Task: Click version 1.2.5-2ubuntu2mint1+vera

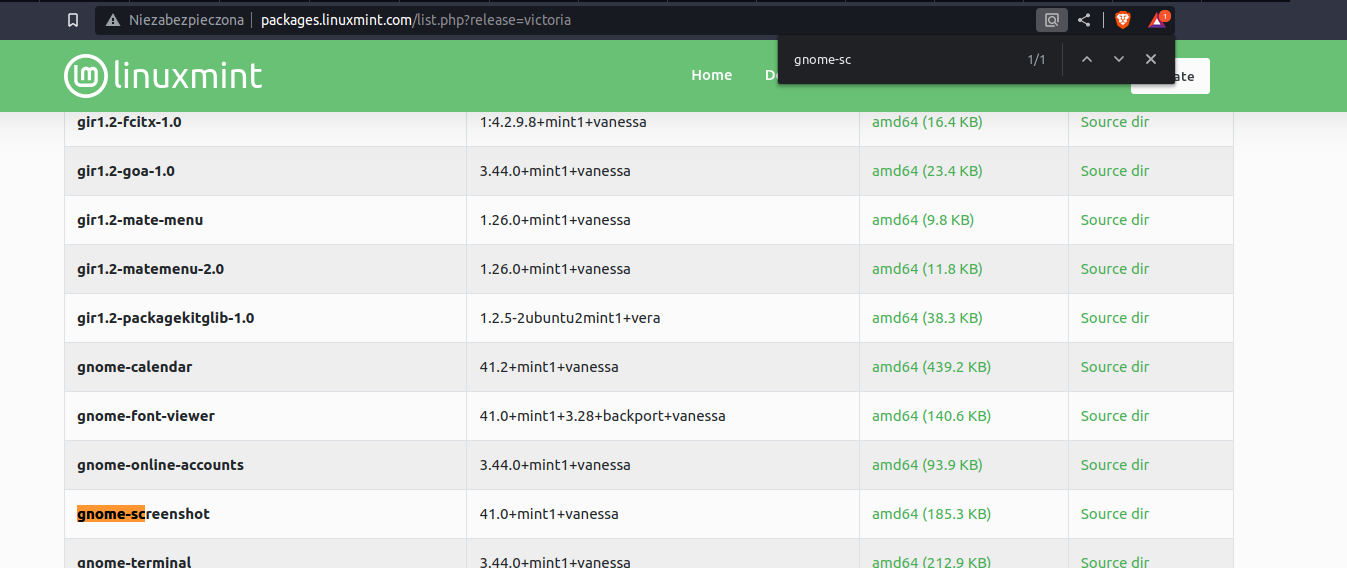Action: pos(570,318)
